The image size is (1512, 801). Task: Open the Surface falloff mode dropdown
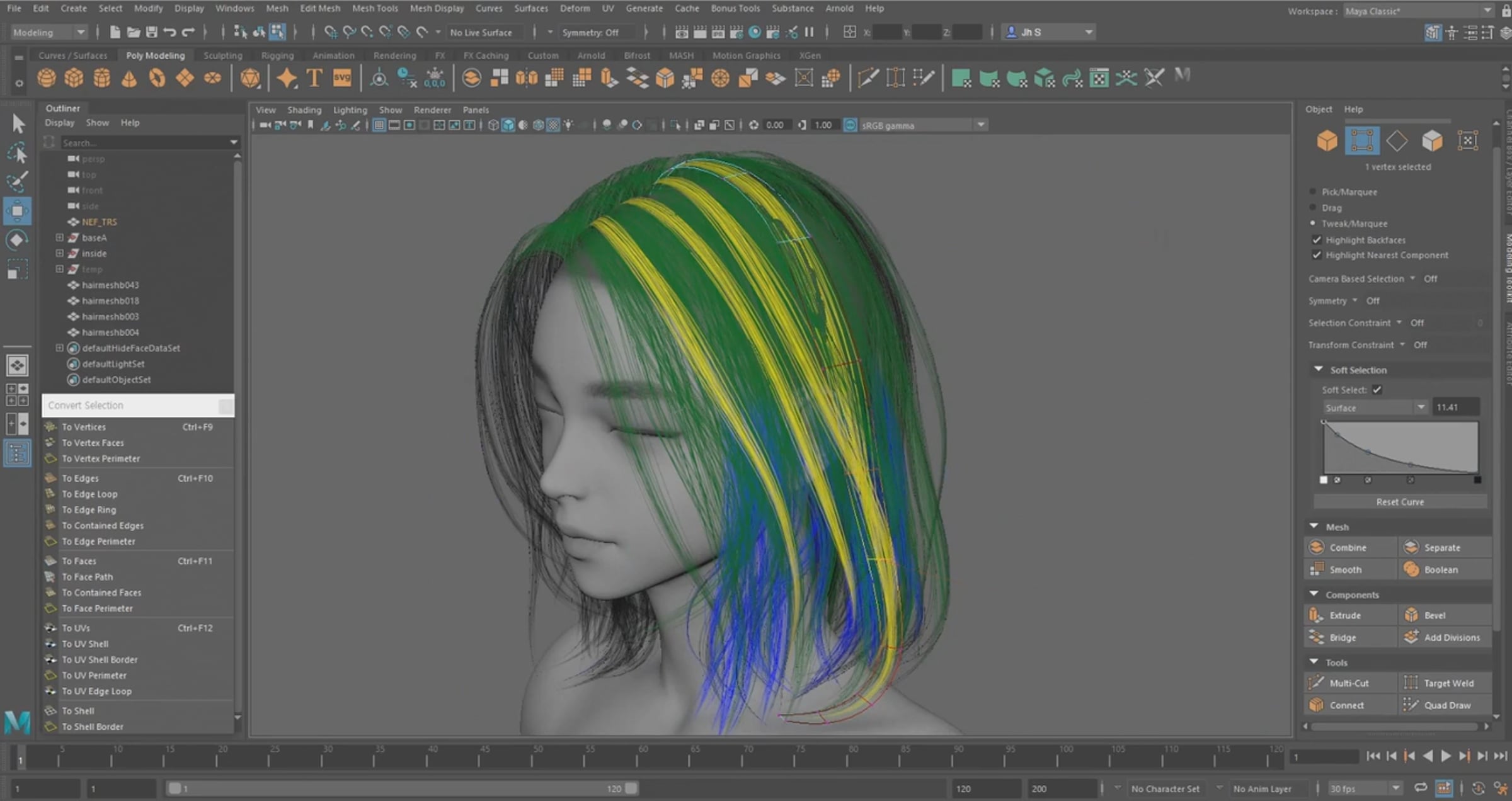click(x=1375, y=408)
